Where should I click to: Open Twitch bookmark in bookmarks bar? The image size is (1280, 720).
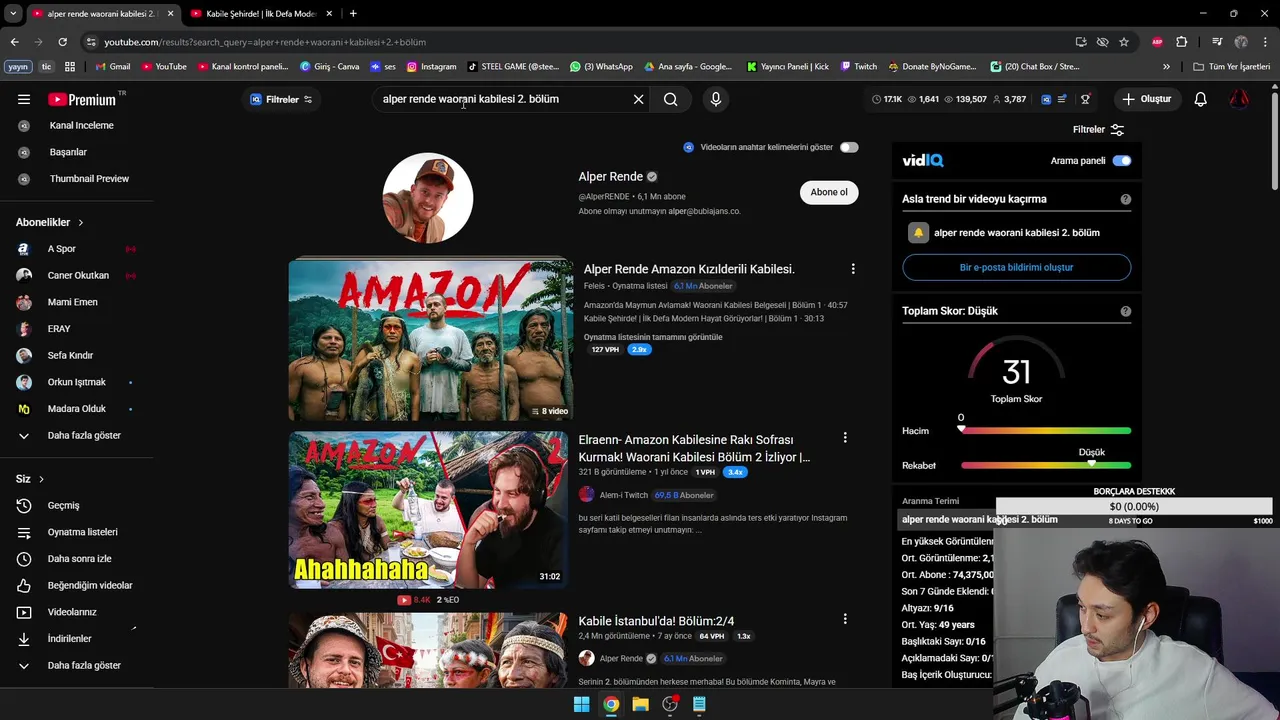(858, 67)
